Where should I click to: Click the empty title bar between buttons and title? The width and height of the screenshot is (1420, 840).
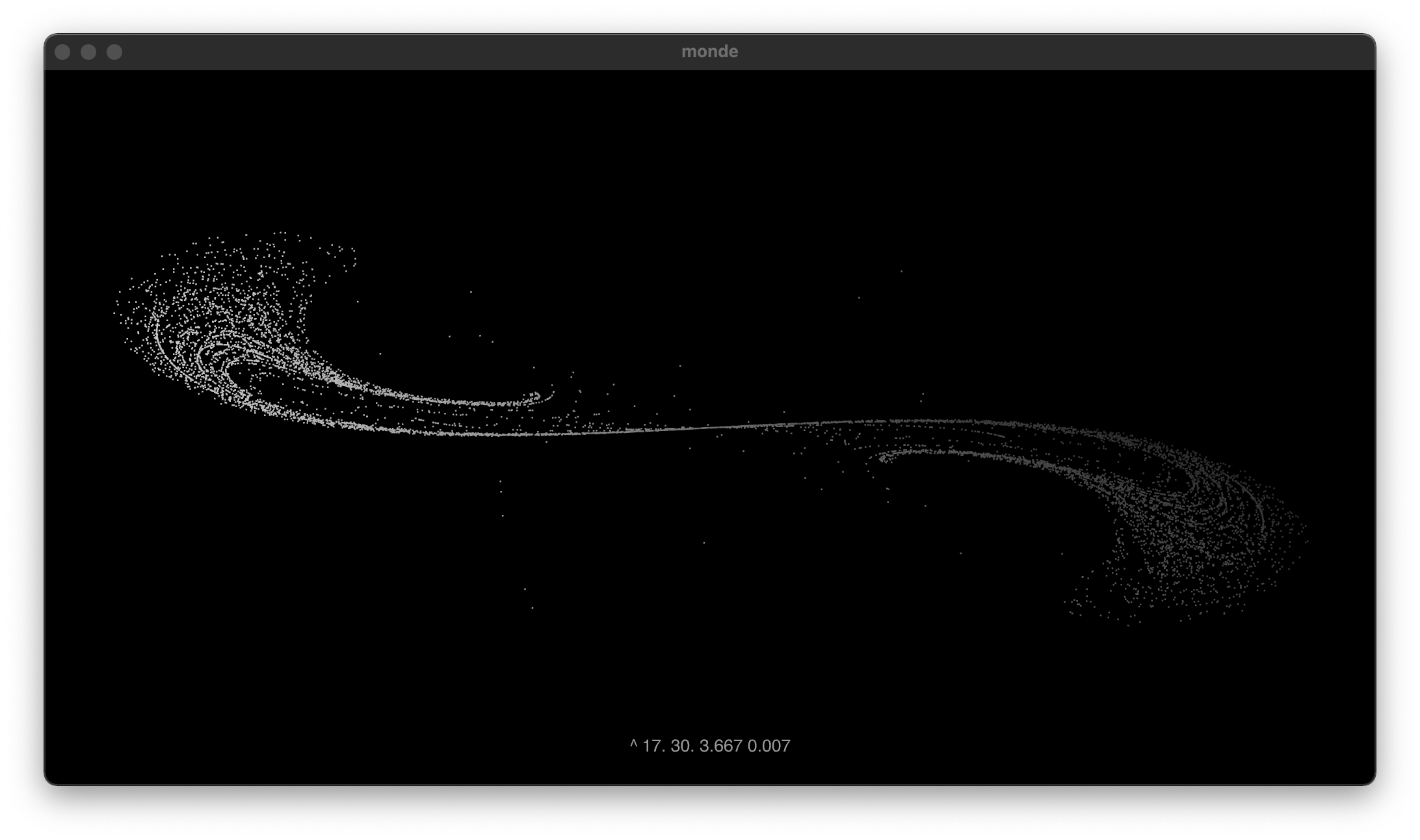[x=390, y=52]
